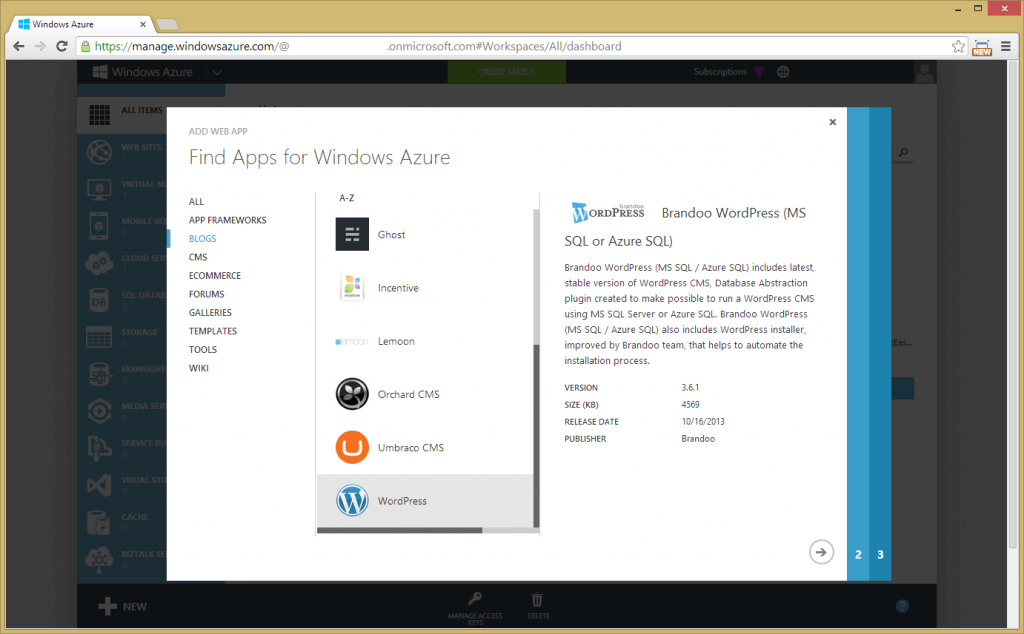This screenshot has height=634, width=1024.
Task: Click the version value 3.6.1
Action: [x=690, y=387]
